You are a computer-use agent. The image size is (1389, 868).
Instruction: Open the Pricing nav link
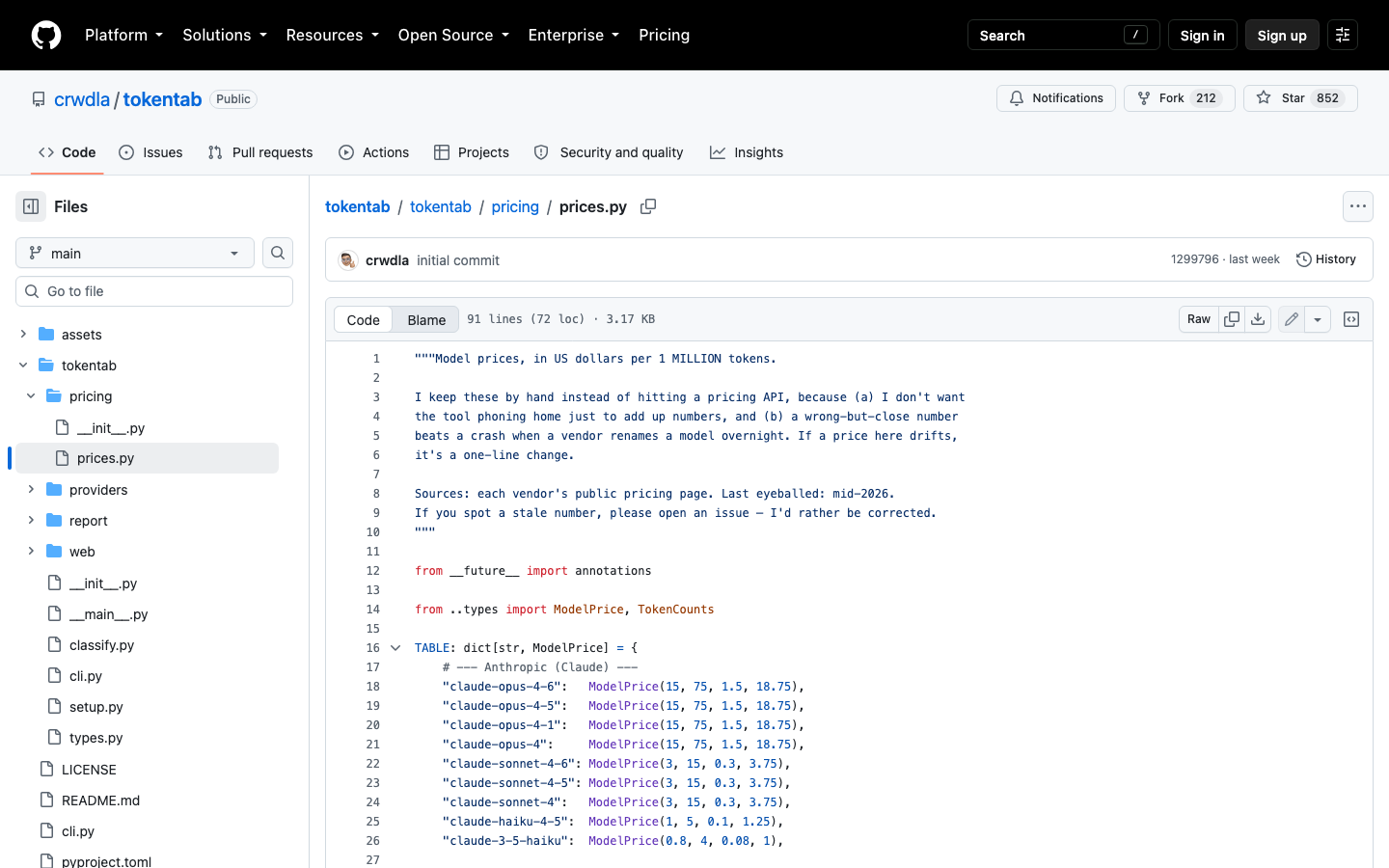click(x=665, y=35)
